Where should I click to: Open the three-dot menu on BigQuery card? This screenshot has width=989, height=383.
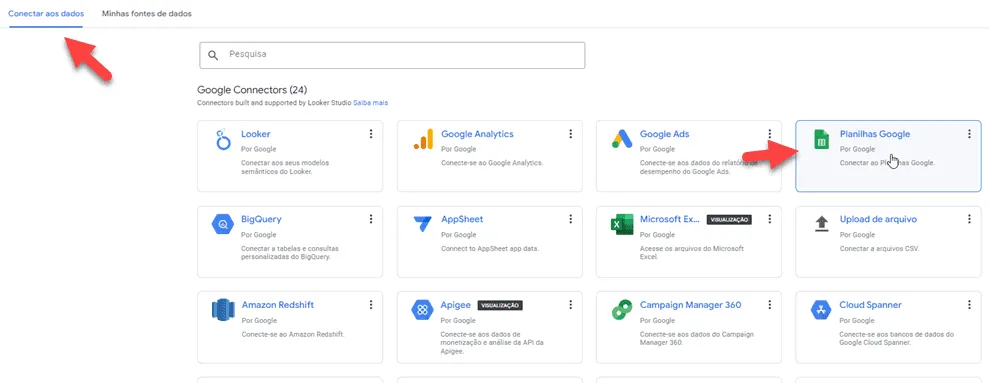(371, 219)
